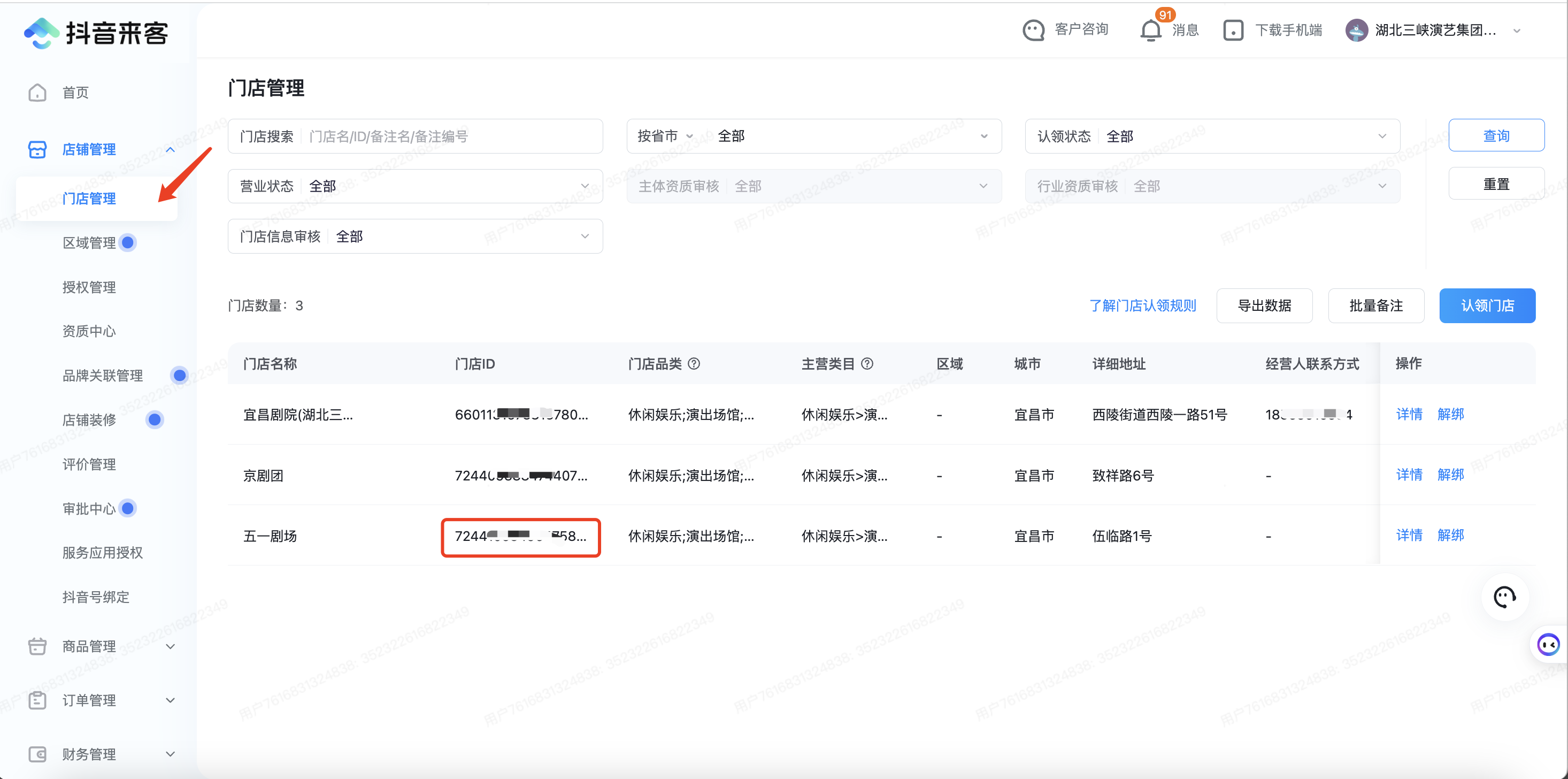Expand the 商品管理 menu section
This screenshot has height=779, width=1568.
tap(171, 646)
